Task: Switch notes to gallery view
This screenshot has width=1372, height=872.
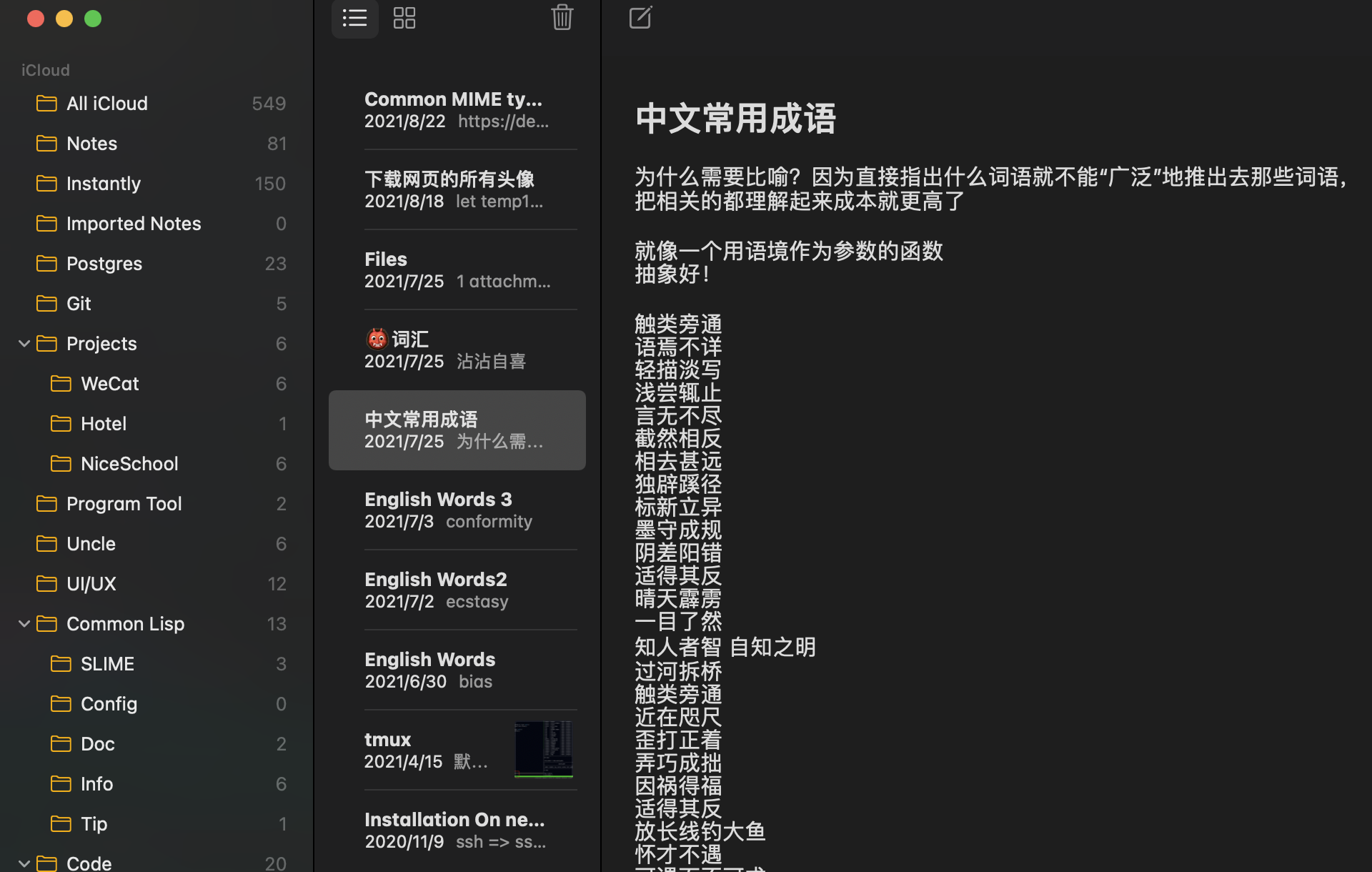Action: [404, 19]
